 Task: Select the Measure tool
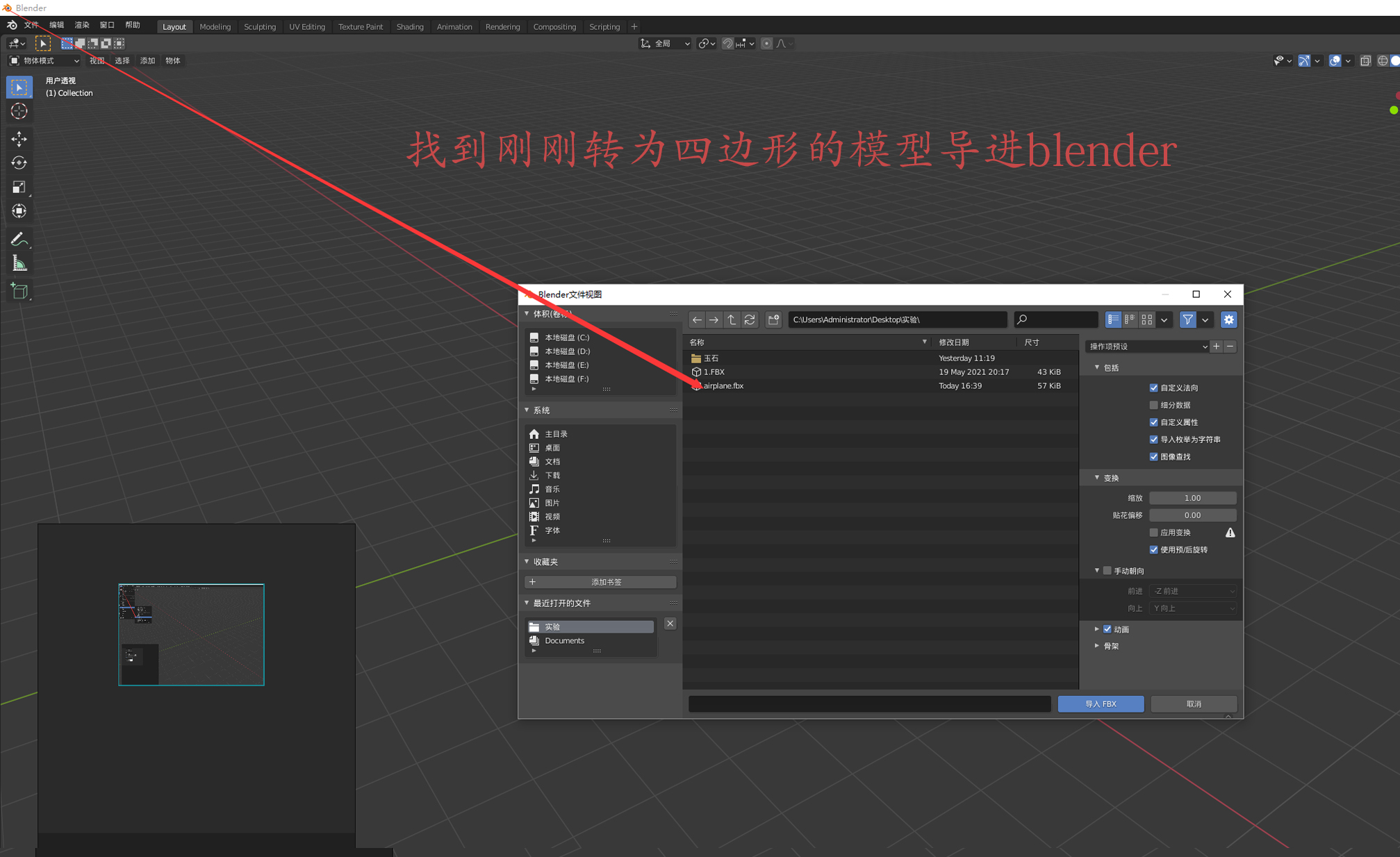pos(19,264)
